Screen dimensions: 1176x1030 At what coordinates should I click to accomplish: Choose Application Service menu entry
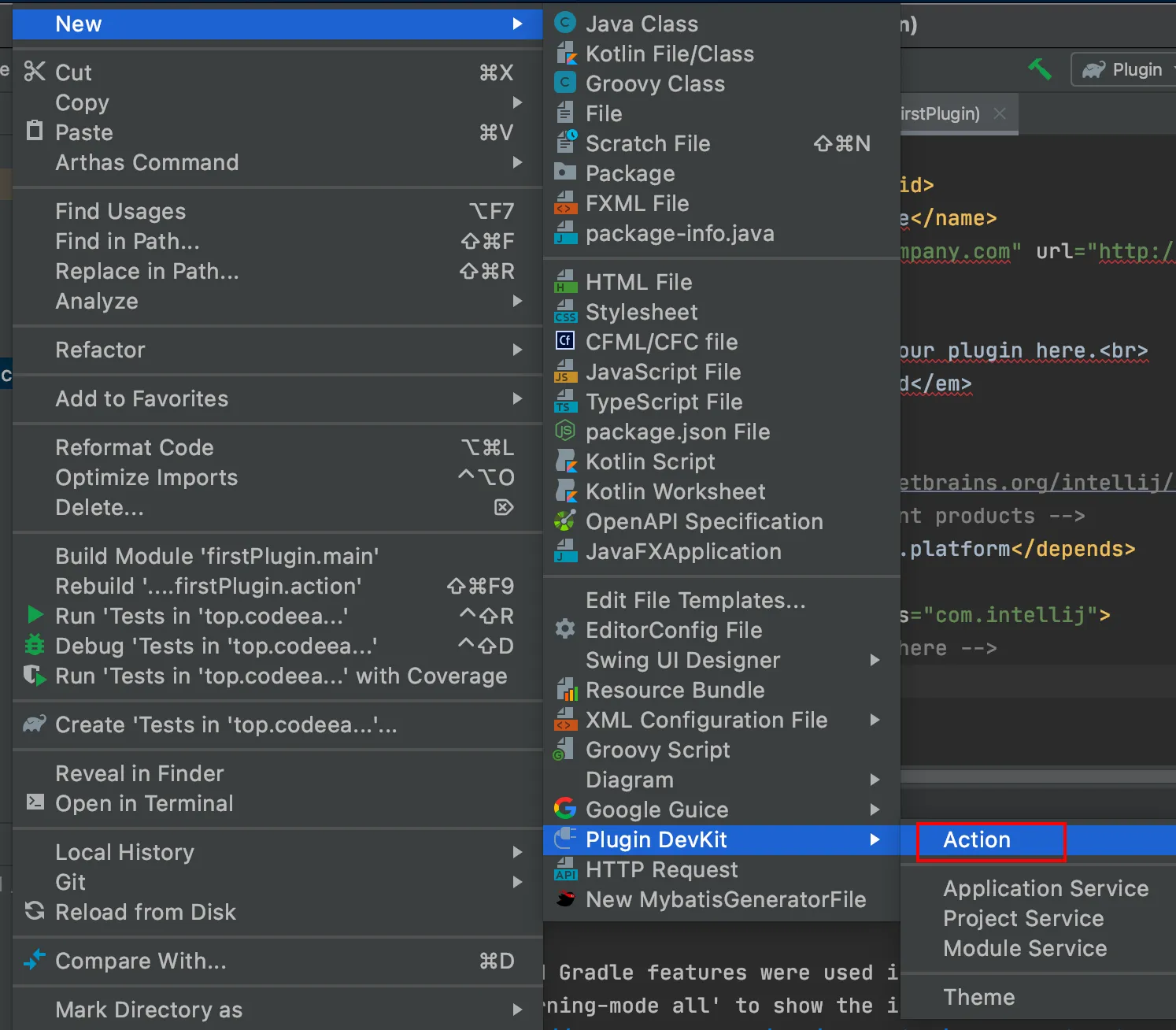tap(1037, 888)
